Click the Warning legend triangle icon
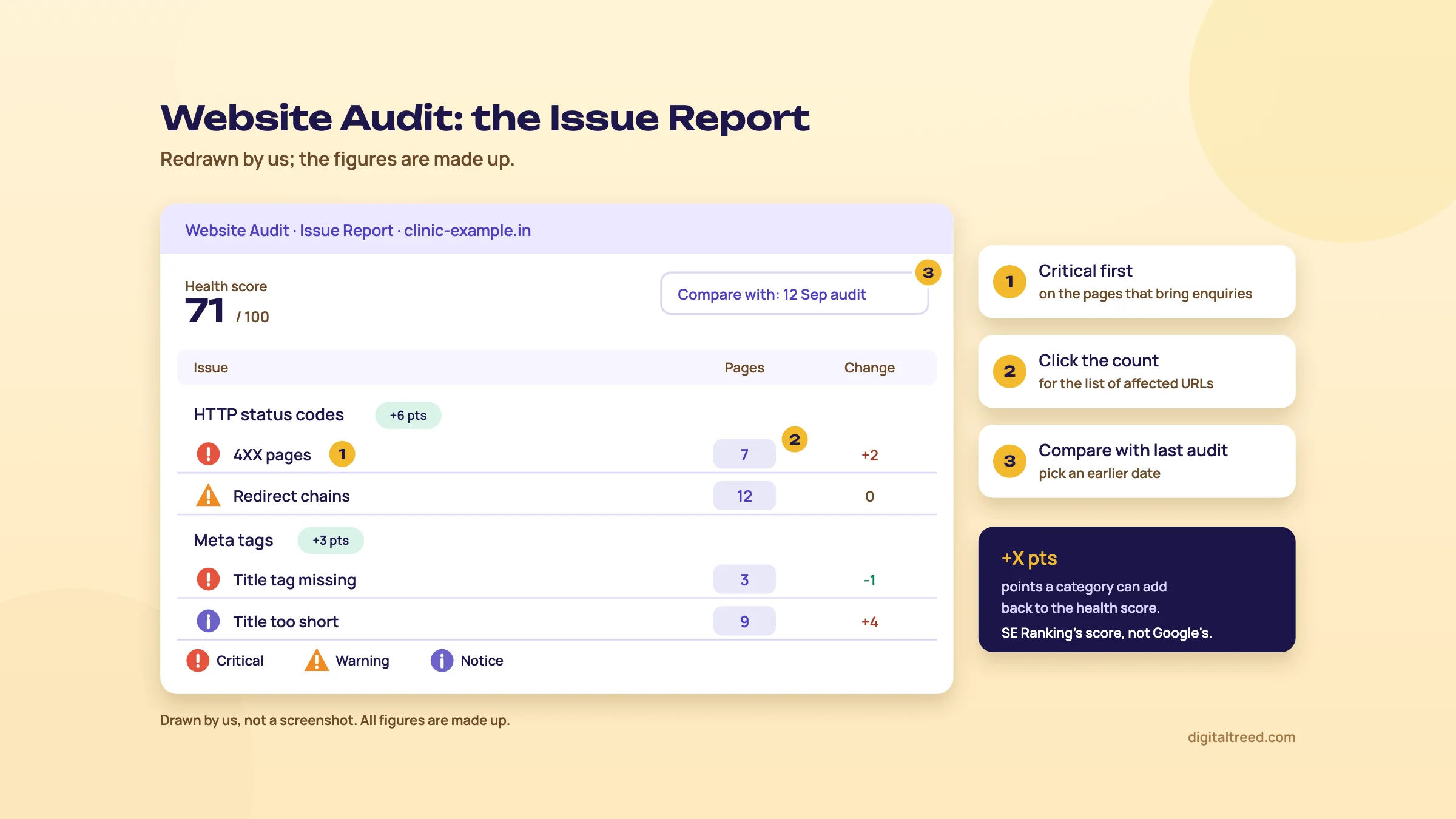The height and width of the screenshot is (819, 1456). pos(317,660)
